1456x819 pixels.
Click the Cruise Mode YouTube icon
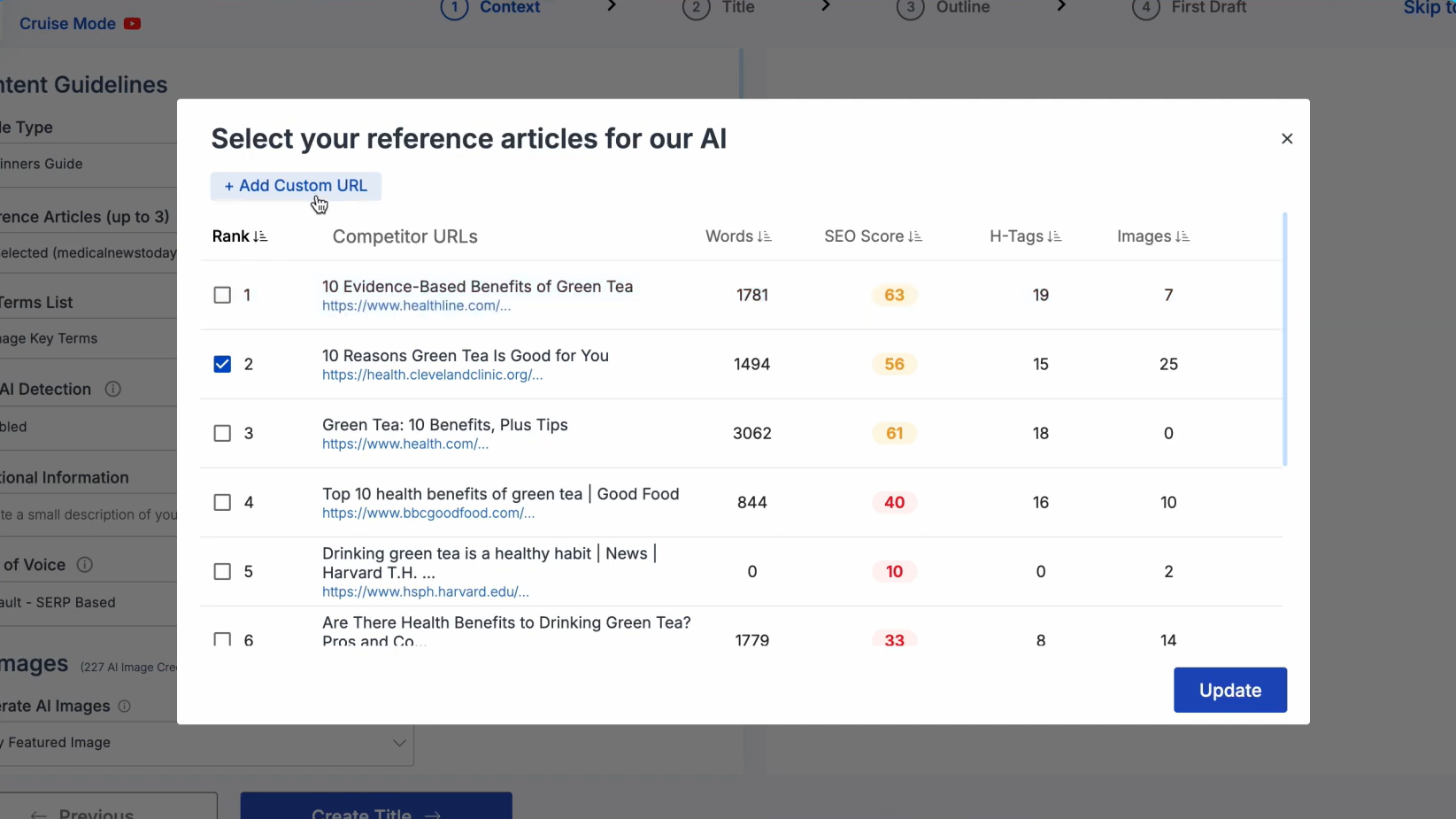[132, 23]
